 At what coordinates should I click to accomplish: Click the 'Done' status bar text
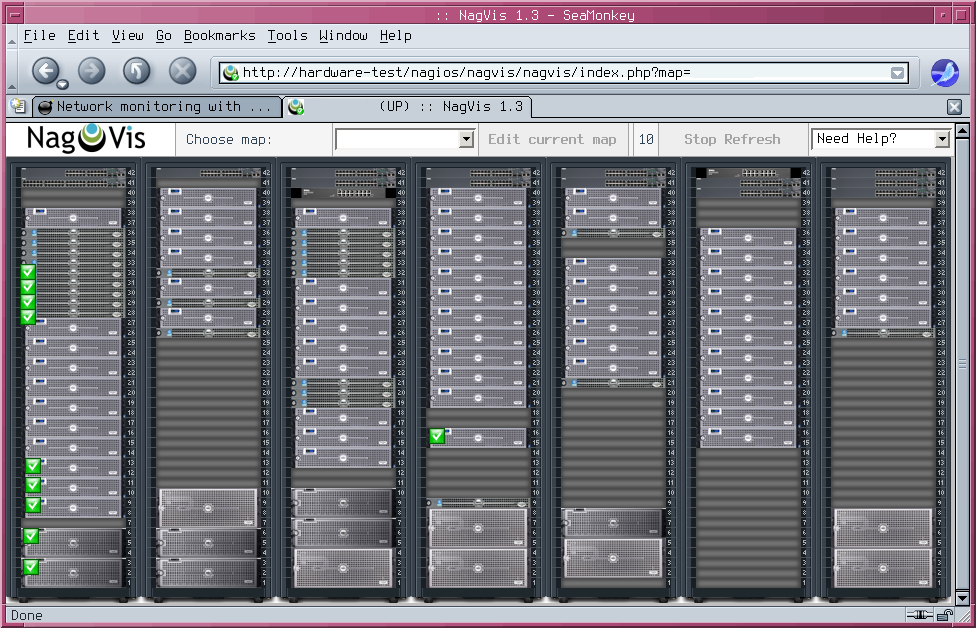point(27,616)
